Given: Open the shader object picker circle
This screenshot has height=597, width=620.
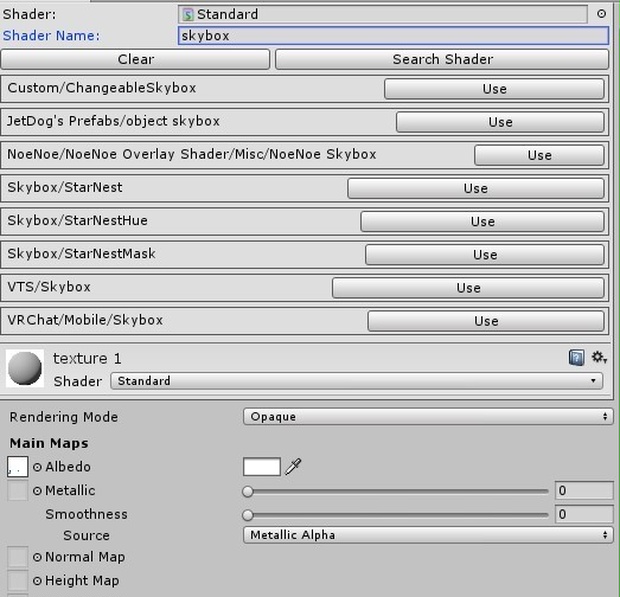Looking at the screenshot, I should coord(601,14).
